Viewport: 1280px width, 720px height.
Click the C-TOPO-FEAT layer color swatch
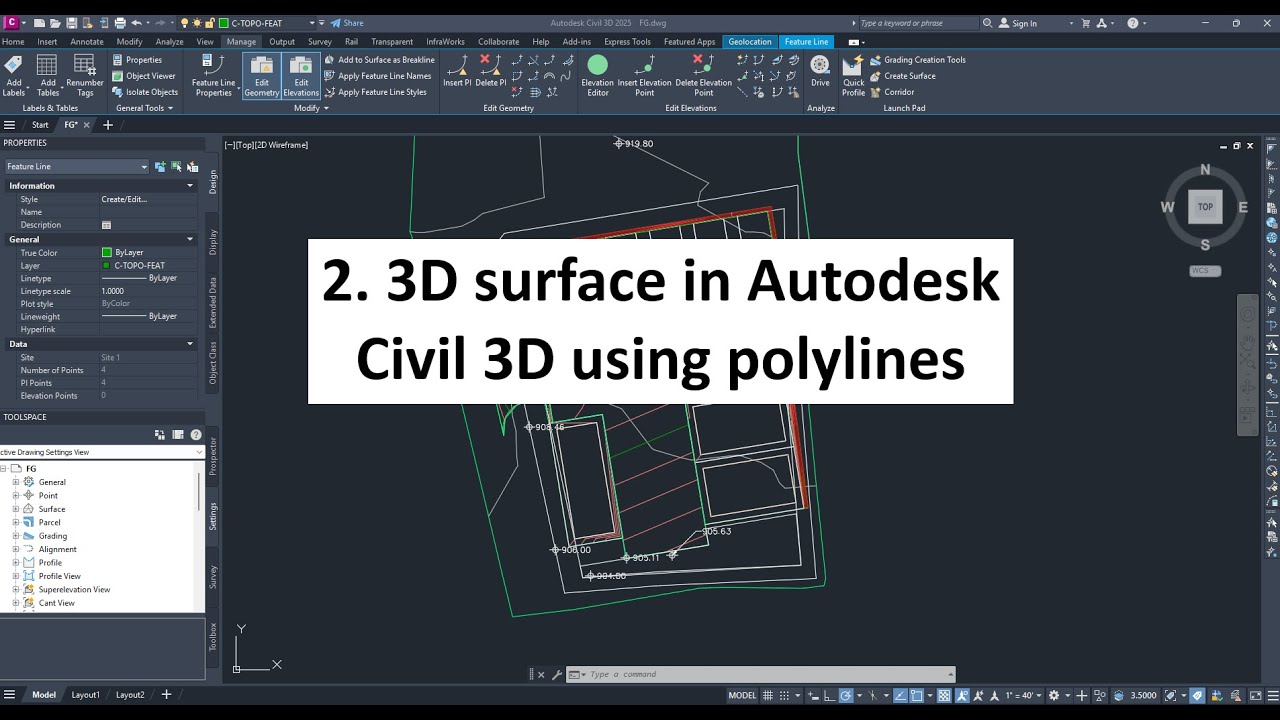[x=106, y=266]
